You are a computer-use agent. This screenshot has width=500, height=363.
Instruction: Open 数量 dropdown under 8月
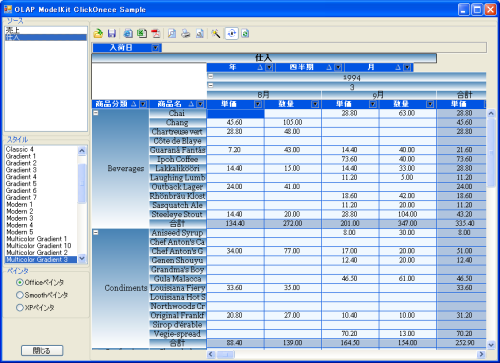pos(315,104)
